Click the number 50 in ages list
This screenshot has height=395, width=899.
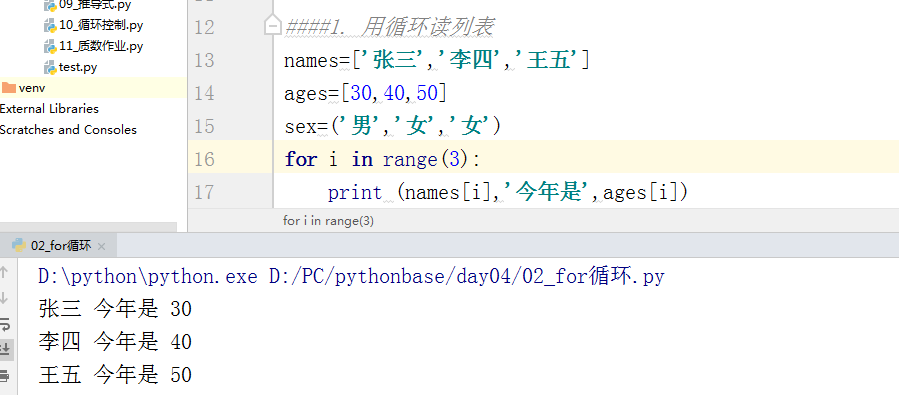(x=427, y=93)
